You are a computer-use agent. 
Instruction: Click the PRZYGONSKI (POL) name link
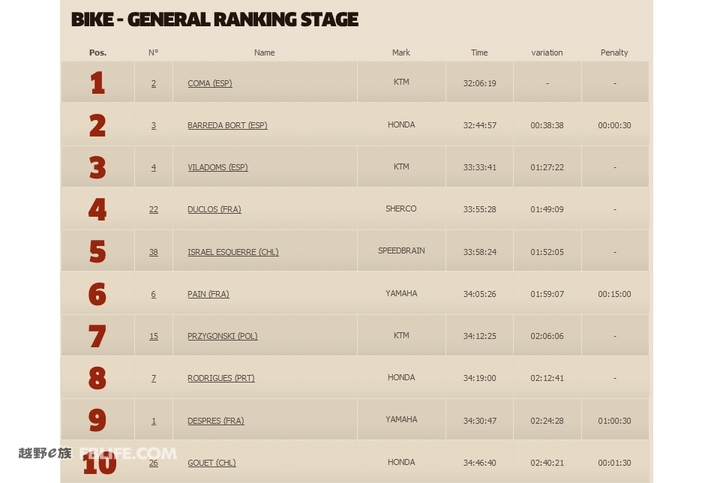[222, 336]
